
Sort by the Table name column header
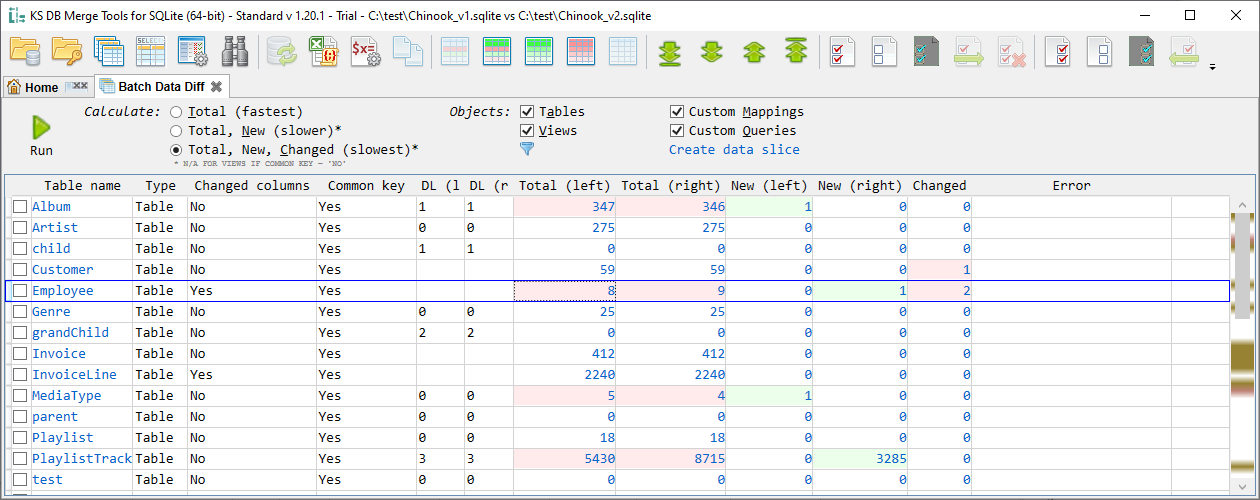click(x=83, y=185)
